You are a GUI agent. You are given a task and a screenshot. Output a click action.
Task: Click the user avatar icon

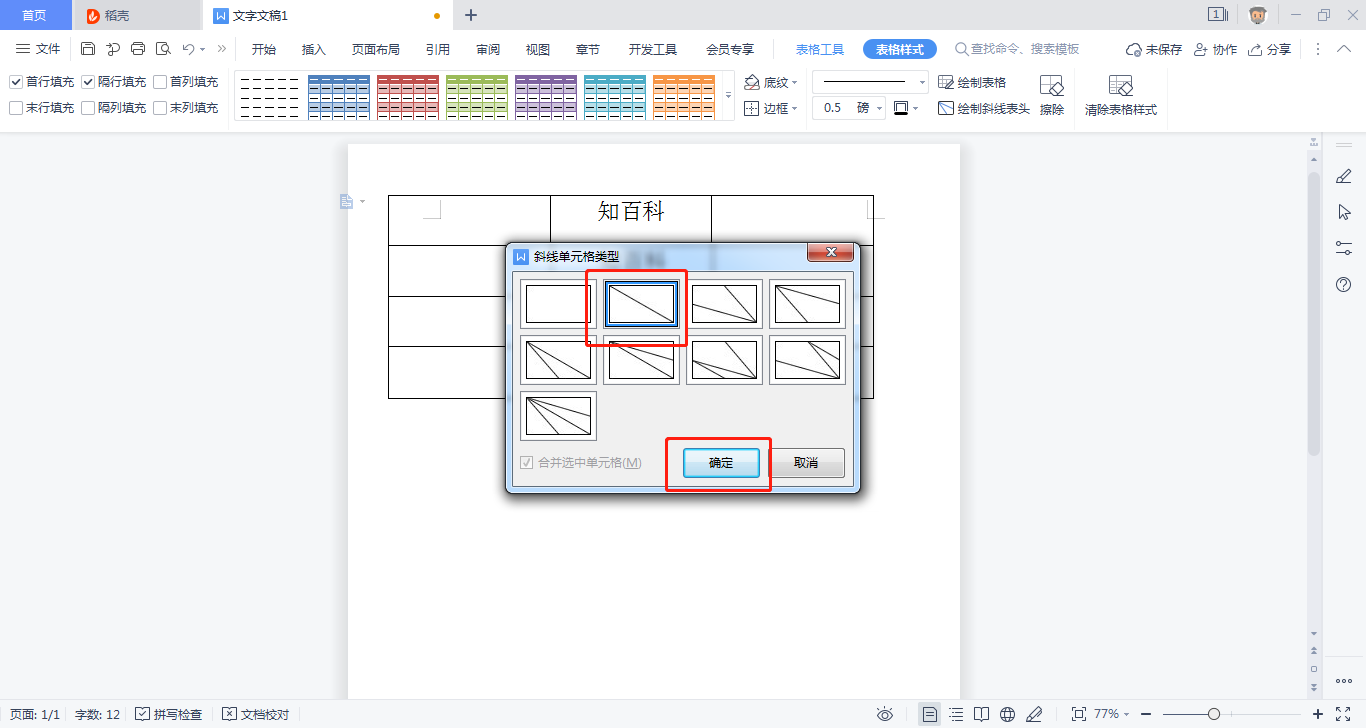click(1258, 15)
